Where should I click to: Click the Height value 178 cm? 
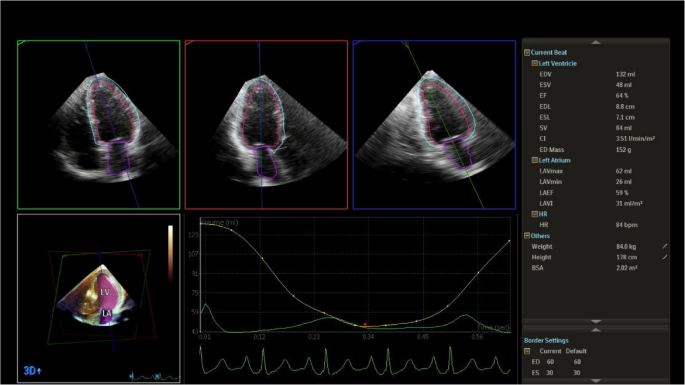point(626,257)
